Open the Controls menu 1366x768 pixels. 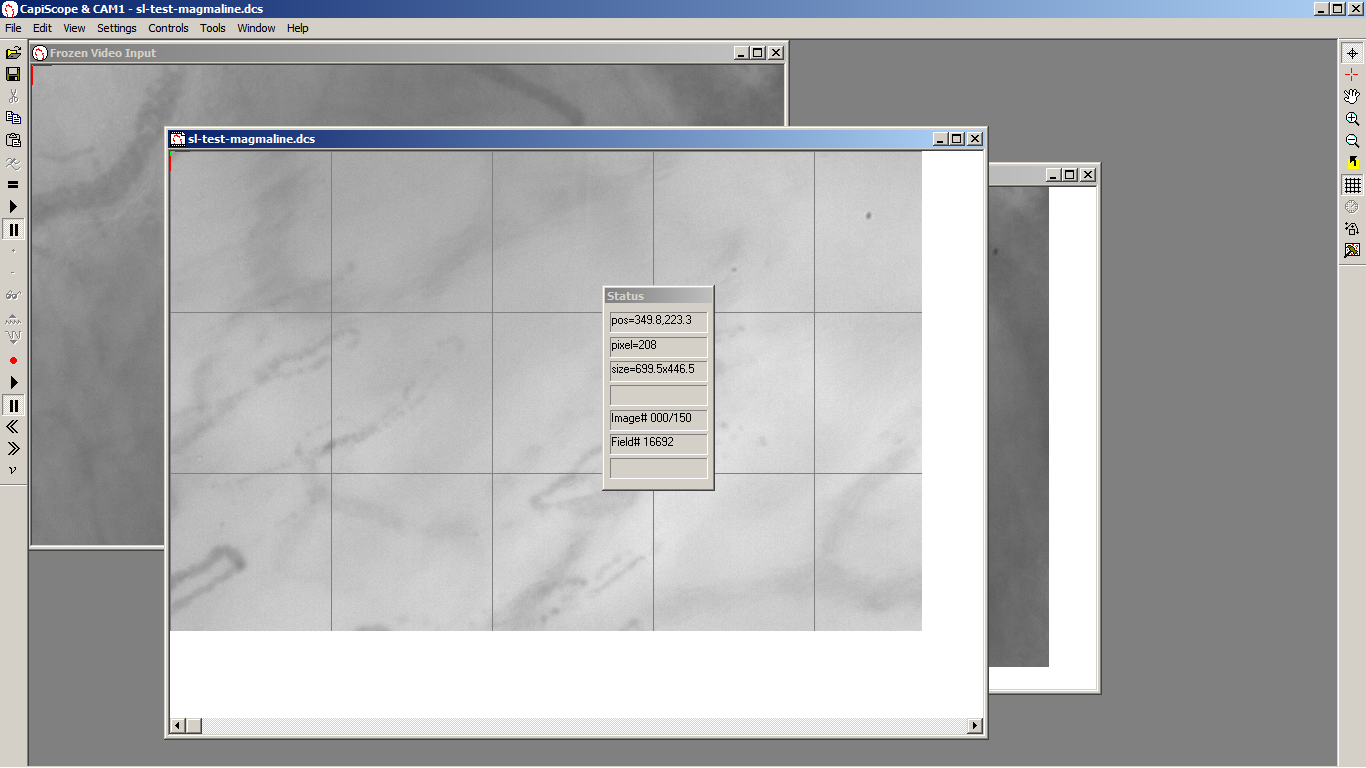pyautogui.click(x=168, y=28)
